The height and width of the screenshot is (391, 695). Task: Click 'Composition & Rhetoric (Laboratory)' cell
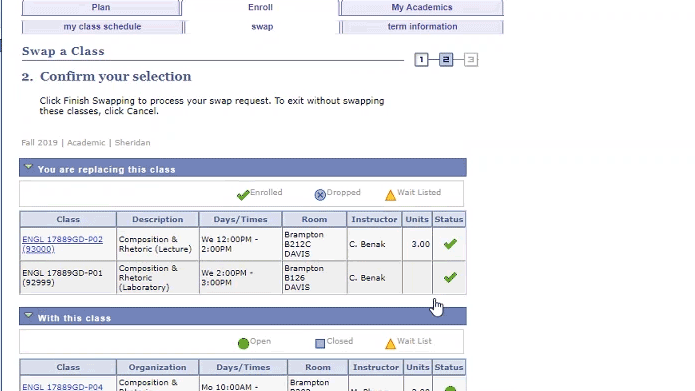(157, 278)
